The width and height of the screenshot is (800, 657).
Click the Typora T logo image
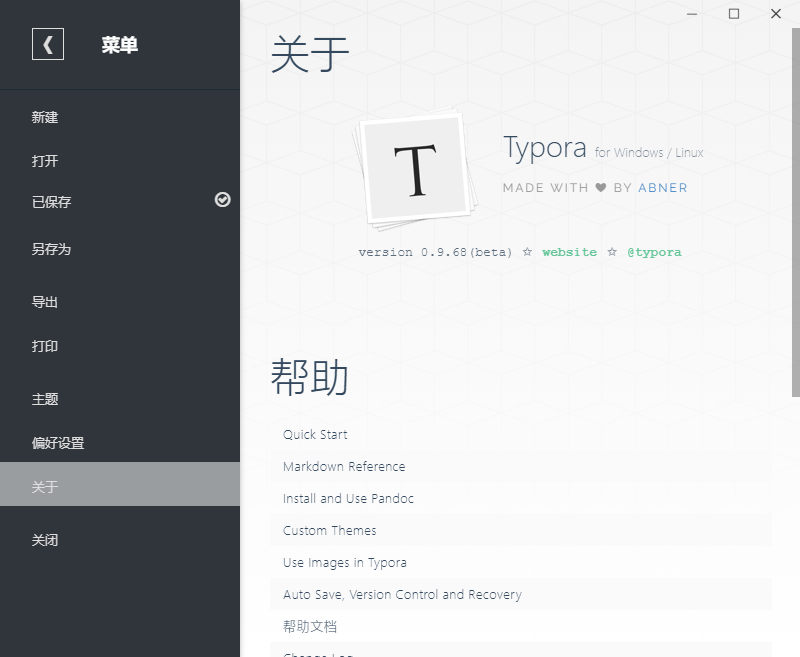pyautogui.click(x=415, y=169)
